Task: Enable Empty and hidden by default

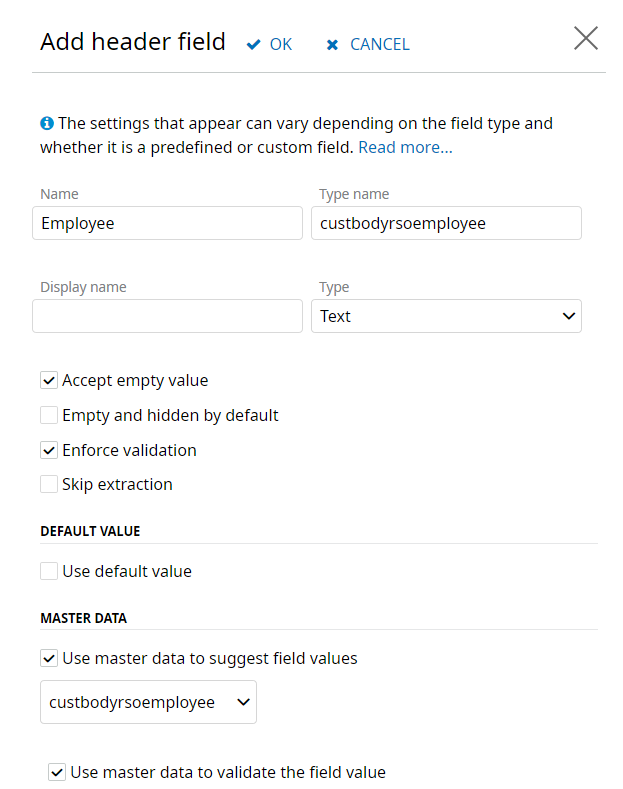Action: tap(49, 415)
